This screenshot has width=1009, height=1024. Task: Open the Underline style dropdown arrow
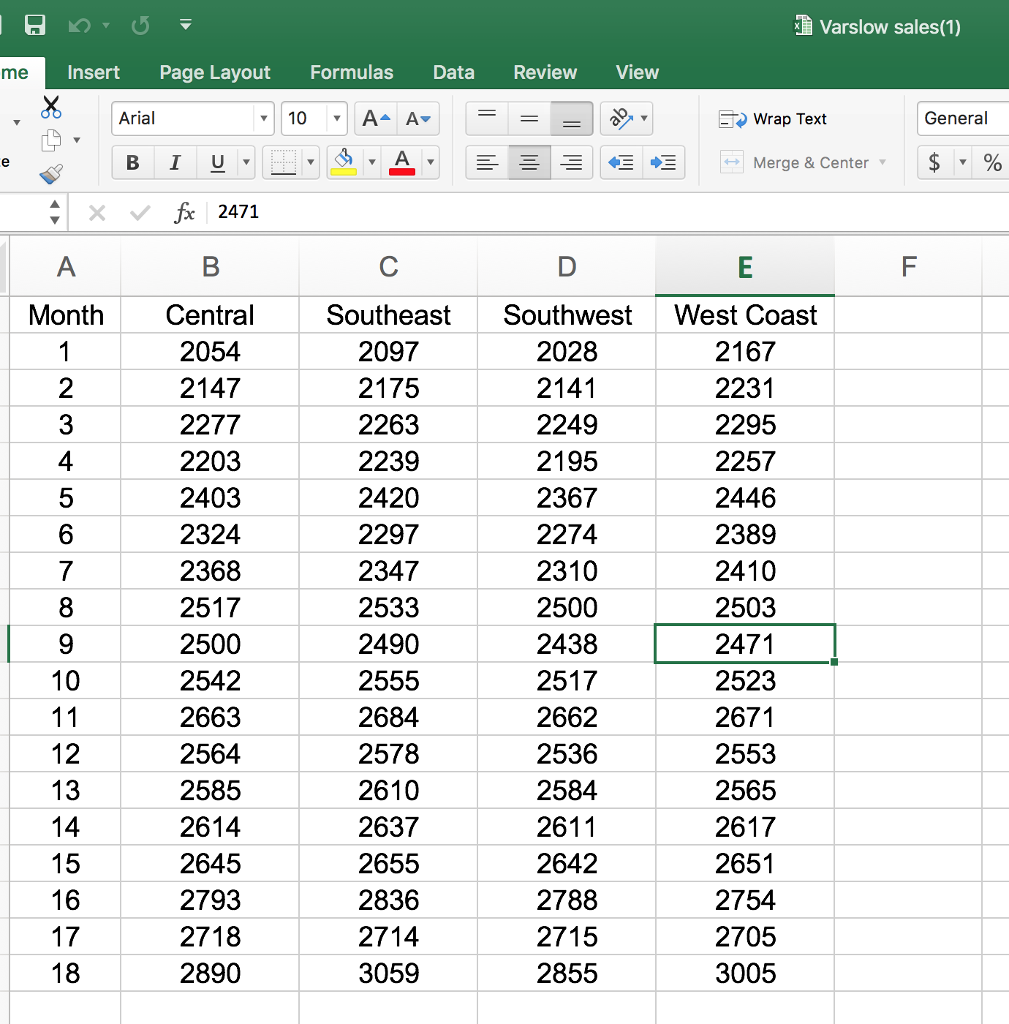[x=246, y=162]
